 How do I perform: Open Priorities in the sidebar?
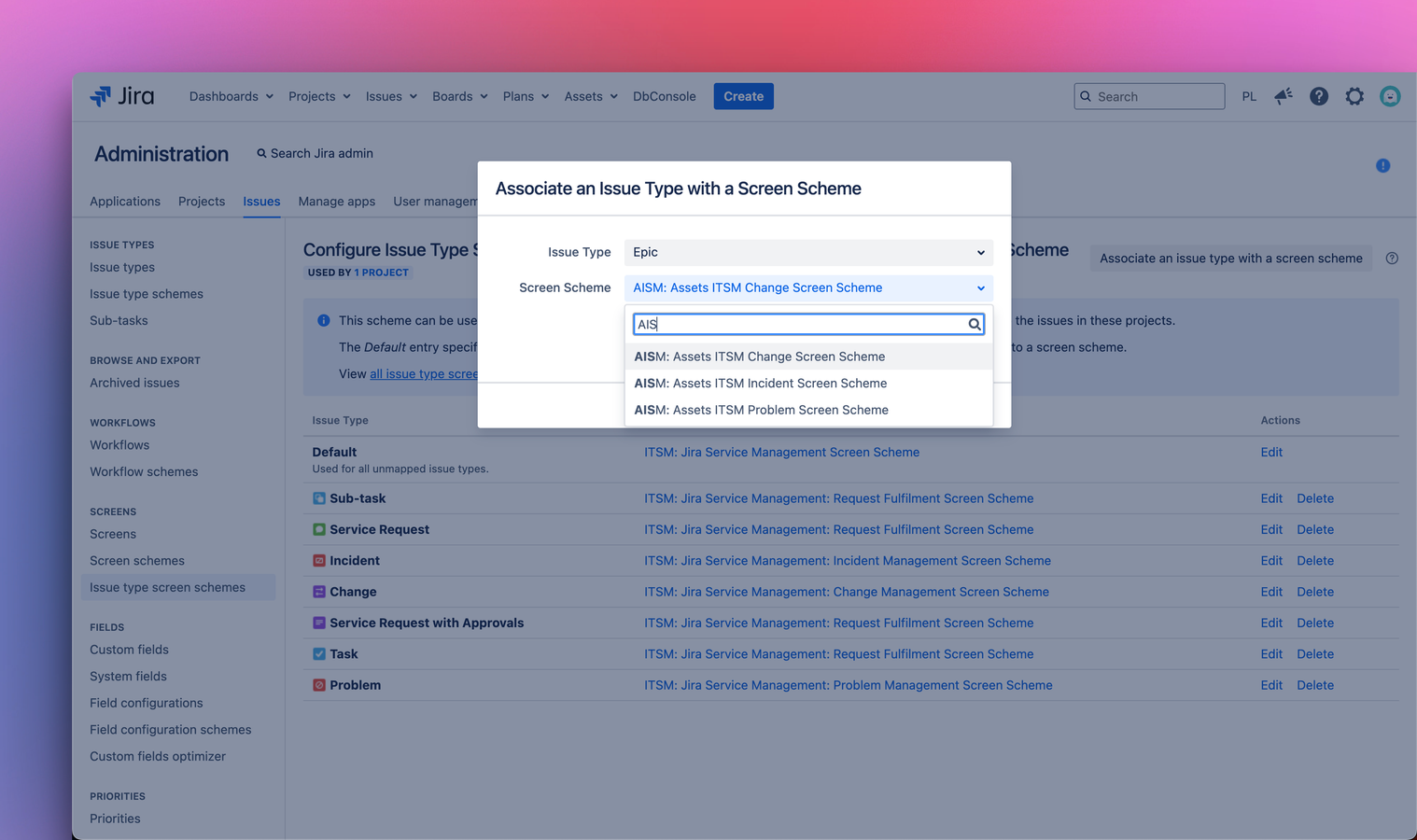pos(115,819)
